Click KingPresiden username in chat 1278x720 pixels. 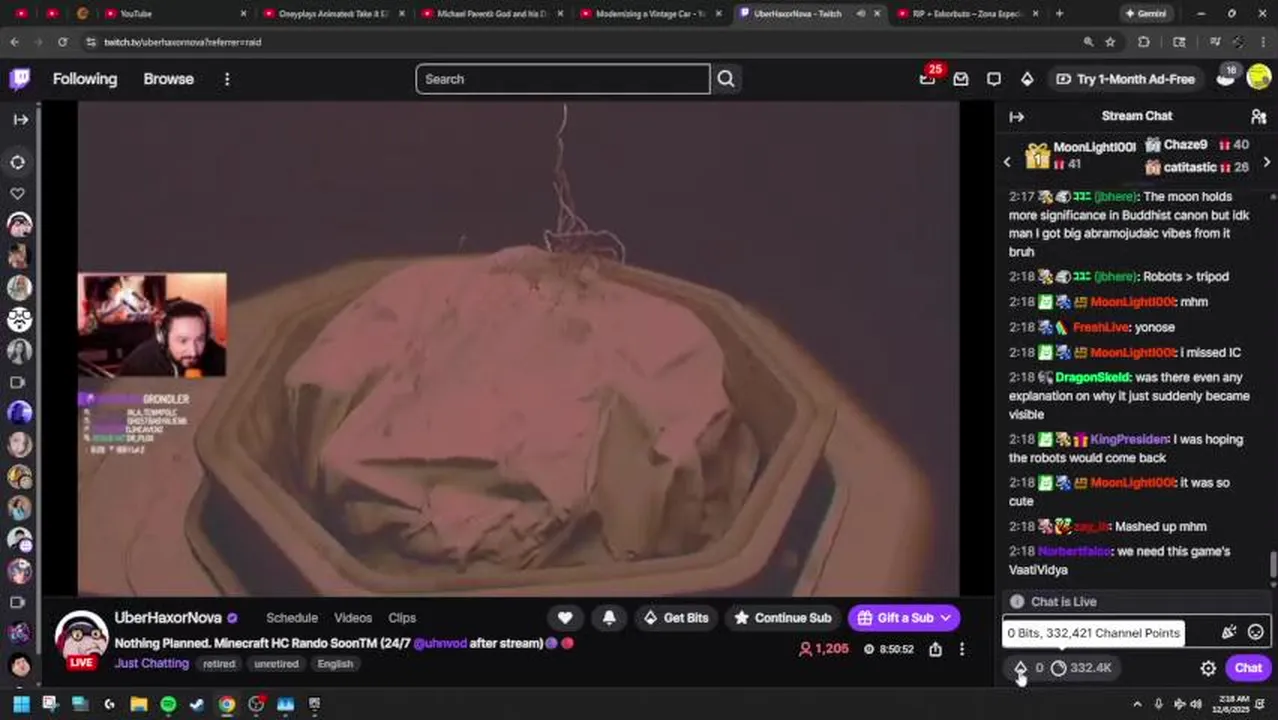point(1129,439)
